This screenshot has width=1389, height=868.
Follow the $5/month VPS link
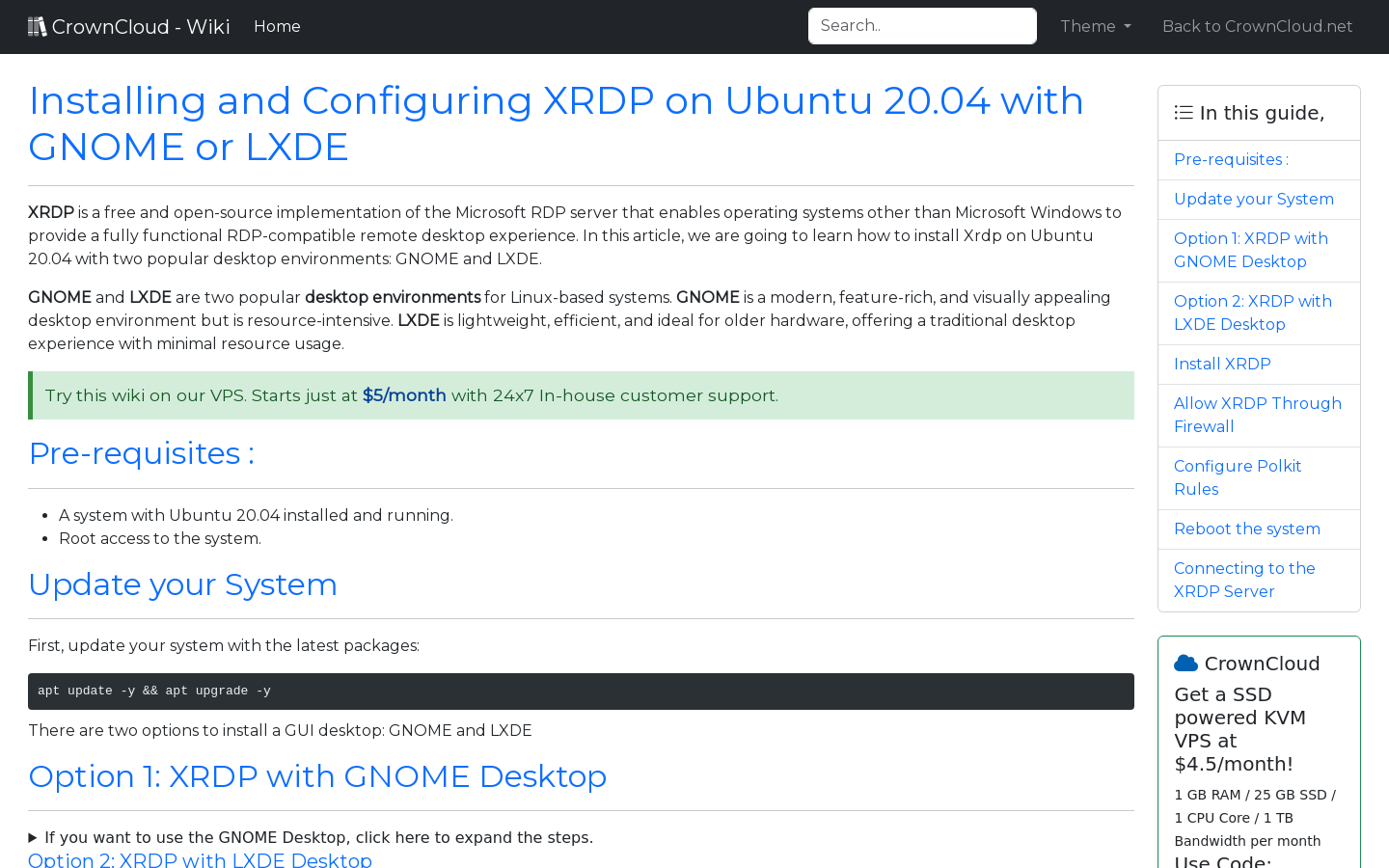(x=404, y=395)
